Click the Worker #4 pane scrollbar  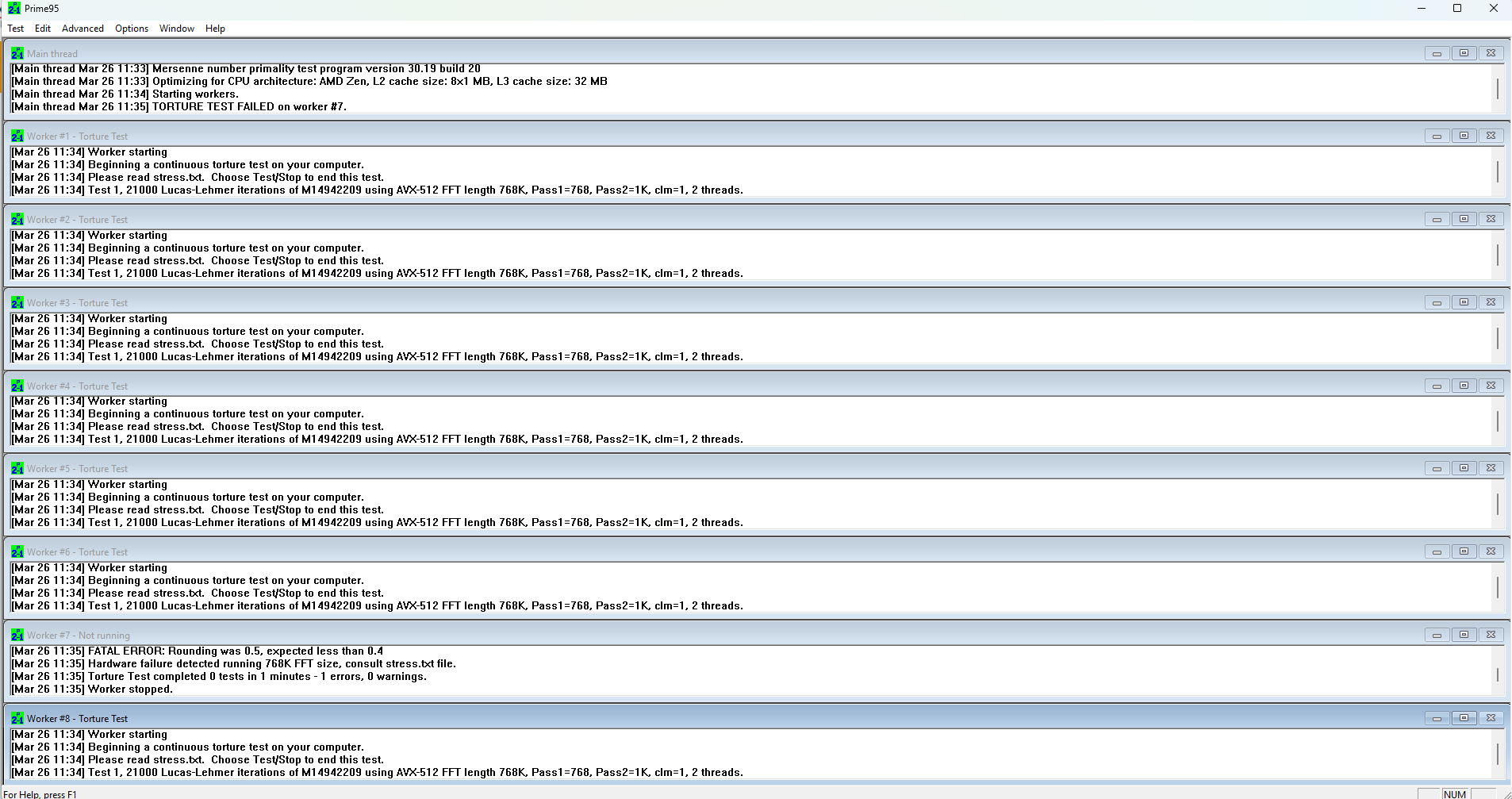(1498, 421)
